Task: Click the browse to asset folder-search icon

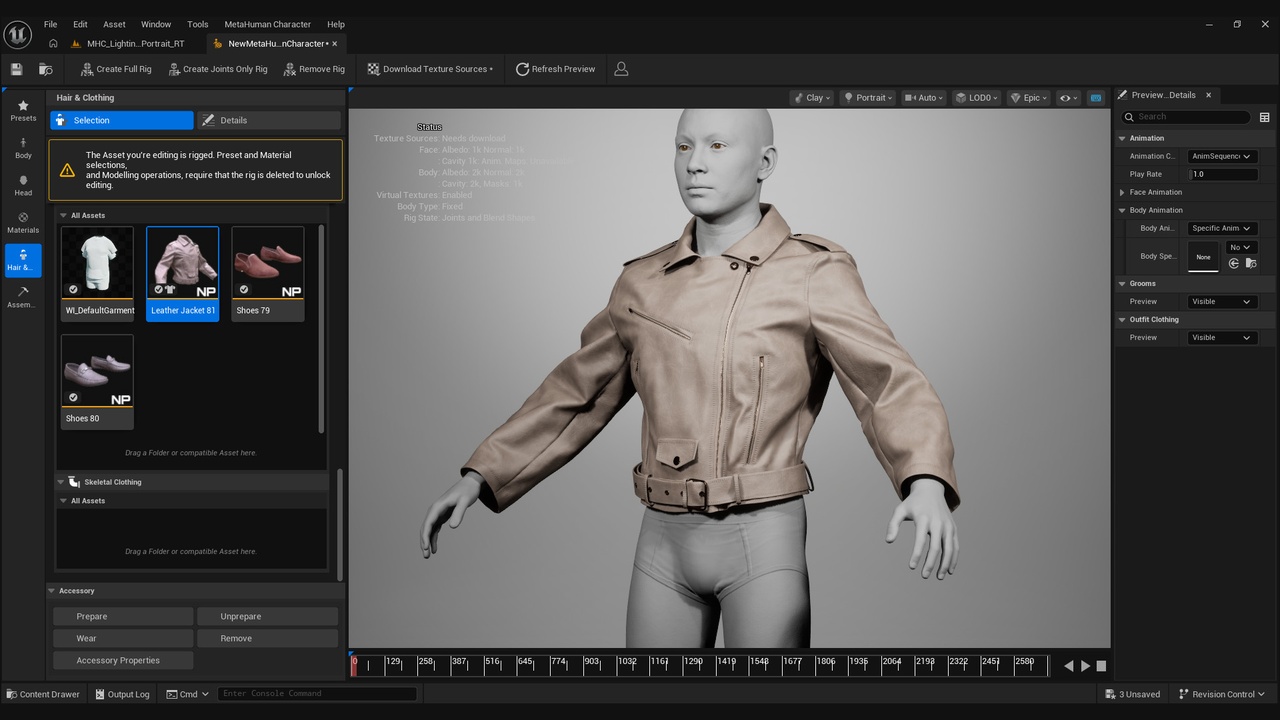Action: pyautogui.click(x=1251, y=263)
